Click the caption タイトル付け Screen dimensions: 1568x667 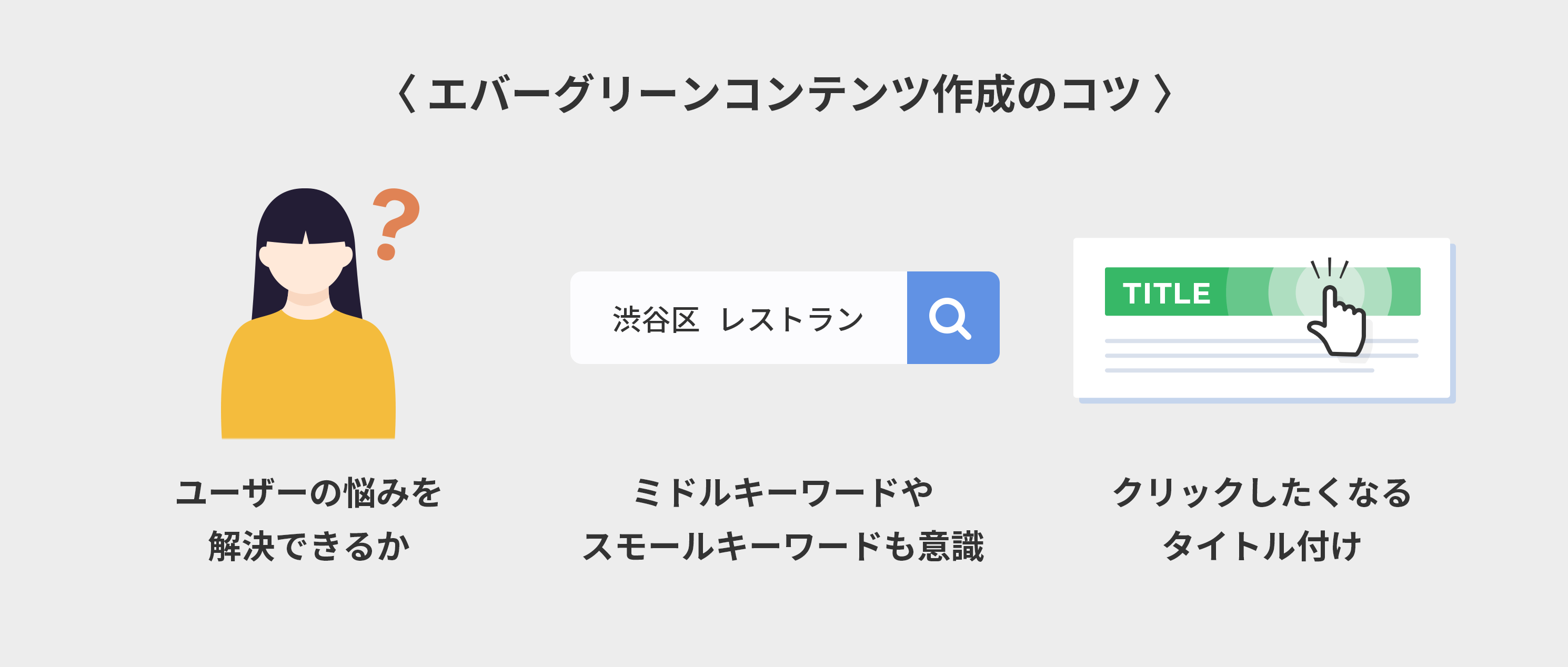tap(1262, 546)
